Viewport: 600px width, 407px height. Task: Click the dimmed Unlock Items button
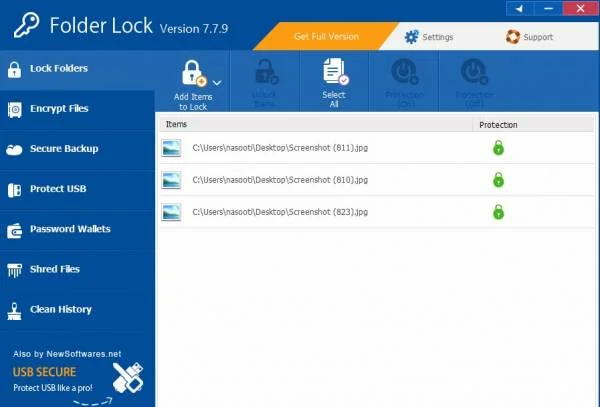(265, 83)
